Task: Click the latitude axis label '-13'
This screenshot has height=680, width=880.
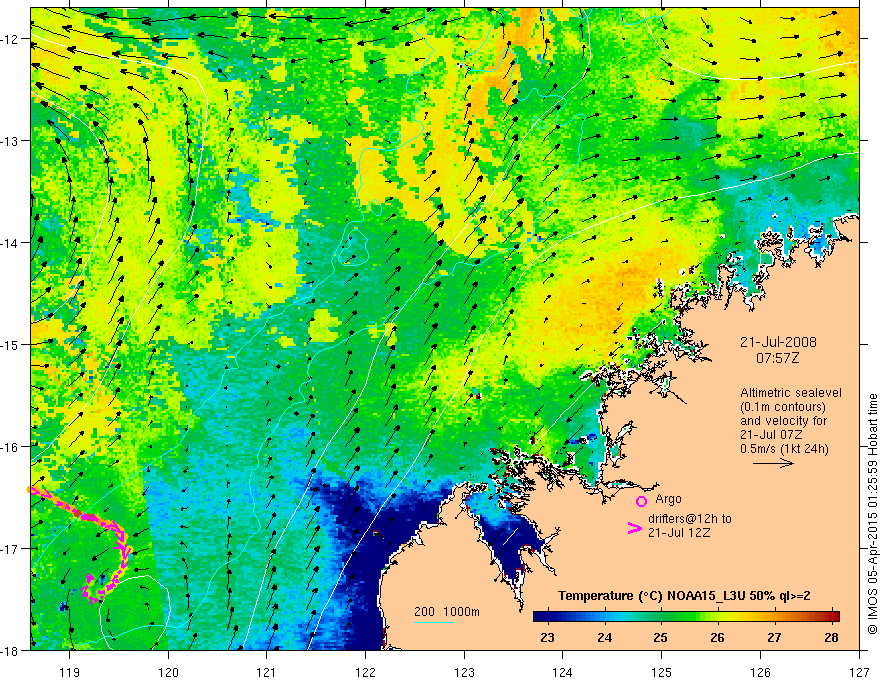Action: coord(11,141)
